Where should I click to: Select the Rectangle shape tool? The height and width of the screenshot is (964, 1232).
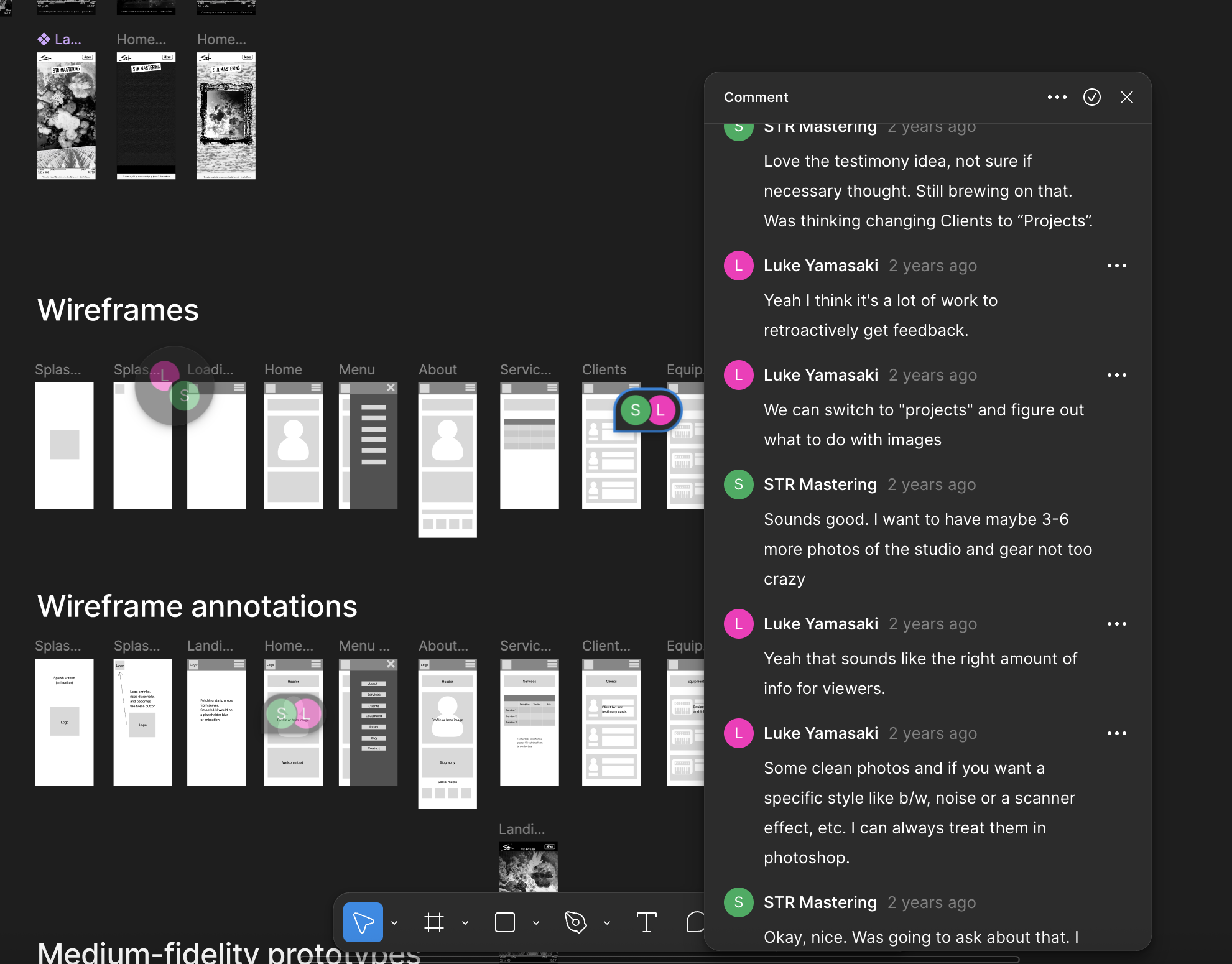pos(504,922)
